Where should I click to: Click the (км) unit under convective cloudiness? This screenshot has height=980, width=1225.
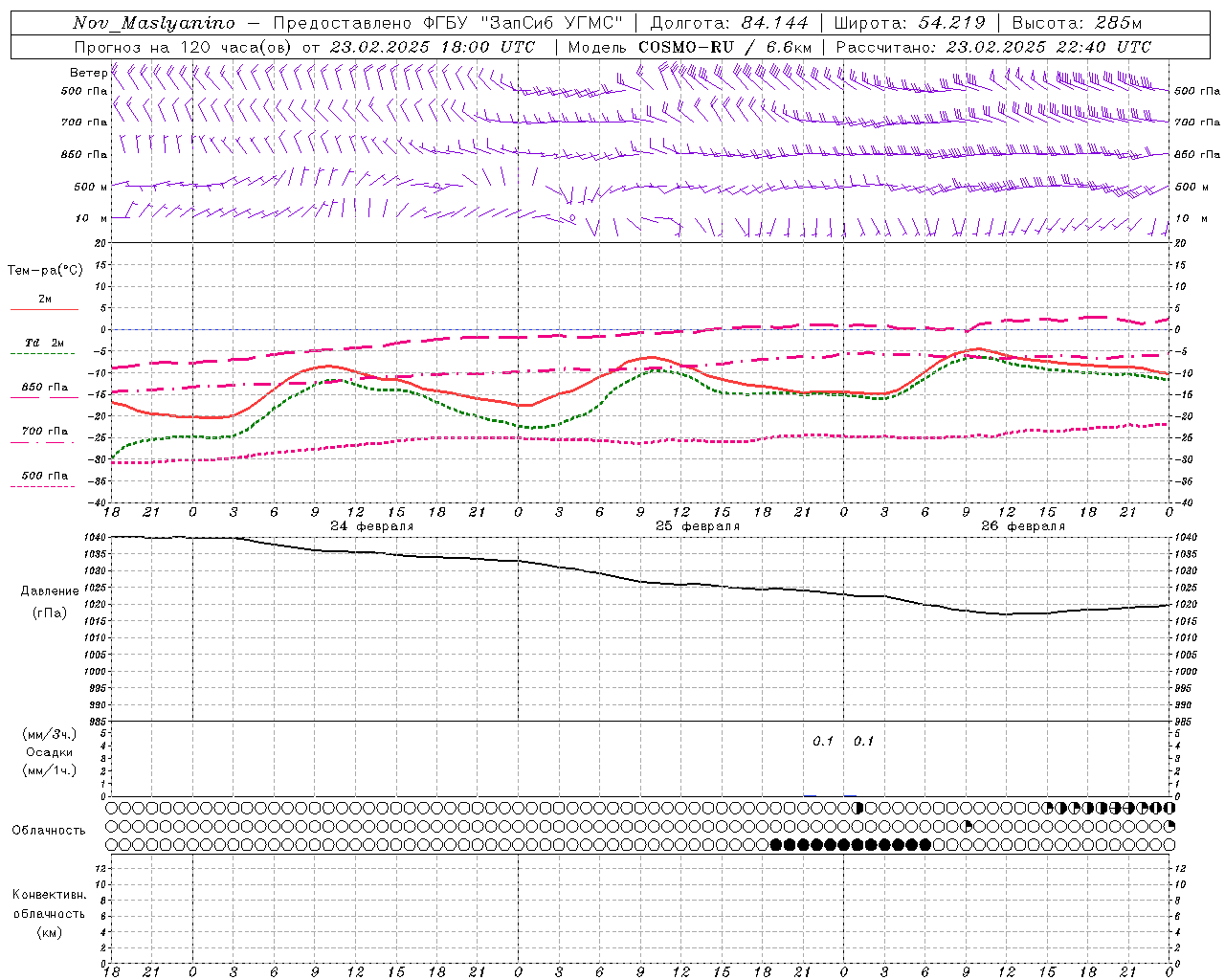pos(50,932)
